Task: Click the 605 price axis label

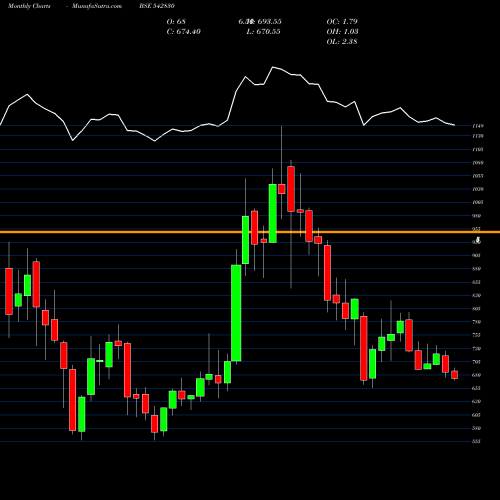Action: click(476, 415)
